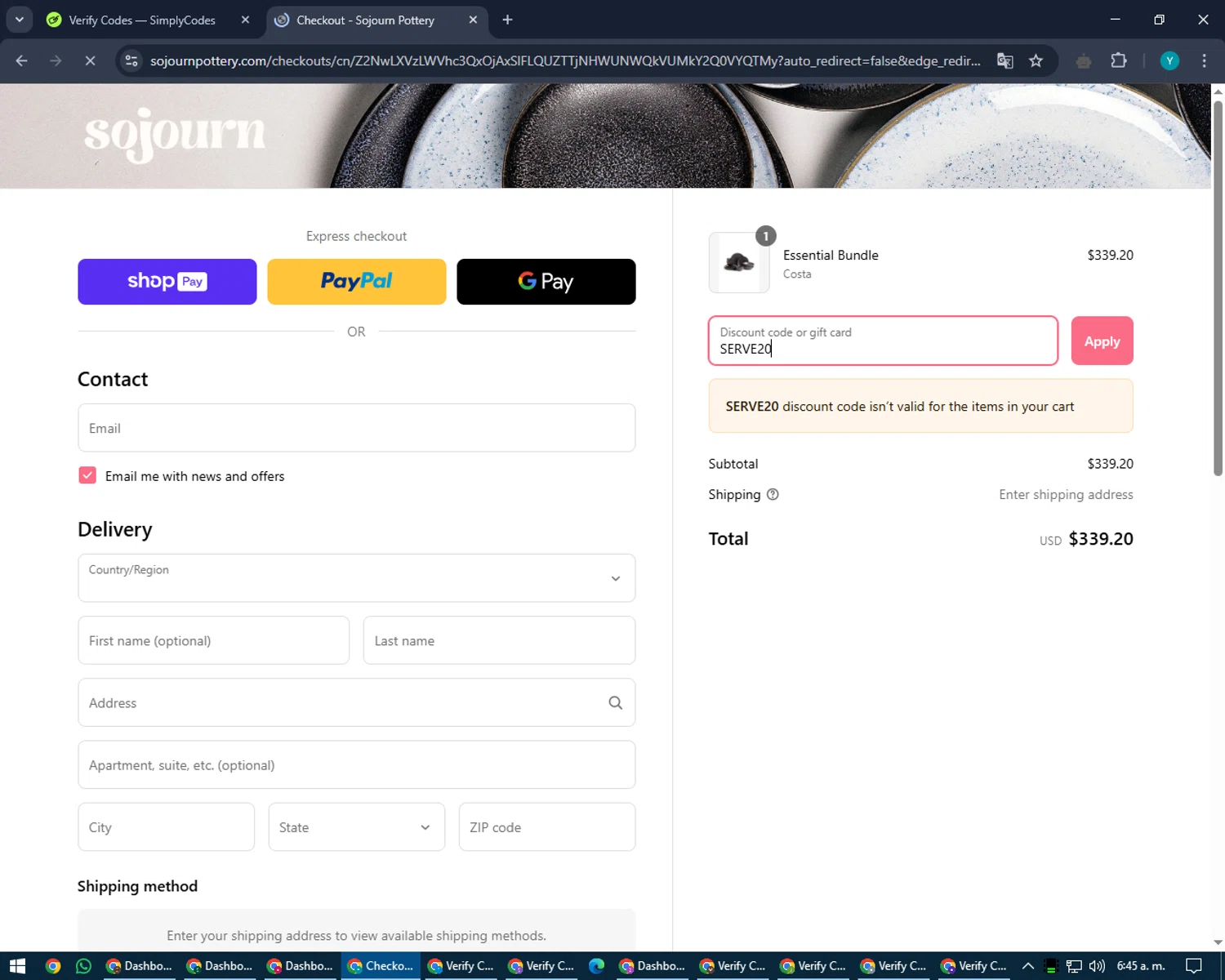Open the Checko... taskbar window

(381, 966)
